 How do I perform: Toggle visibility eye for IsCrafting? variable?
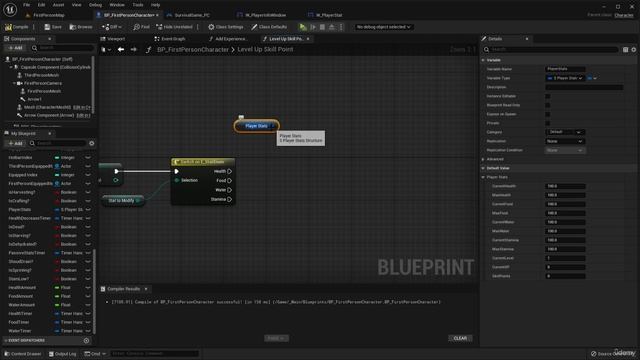88,201
